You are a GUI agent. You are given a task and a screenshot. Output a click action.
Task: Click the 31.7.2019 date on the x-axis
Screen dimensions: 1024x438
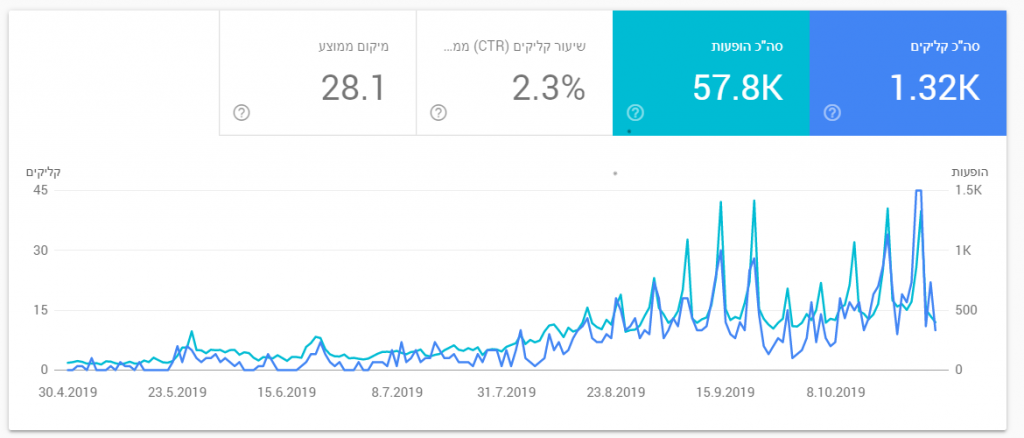(x=505, y=392)
